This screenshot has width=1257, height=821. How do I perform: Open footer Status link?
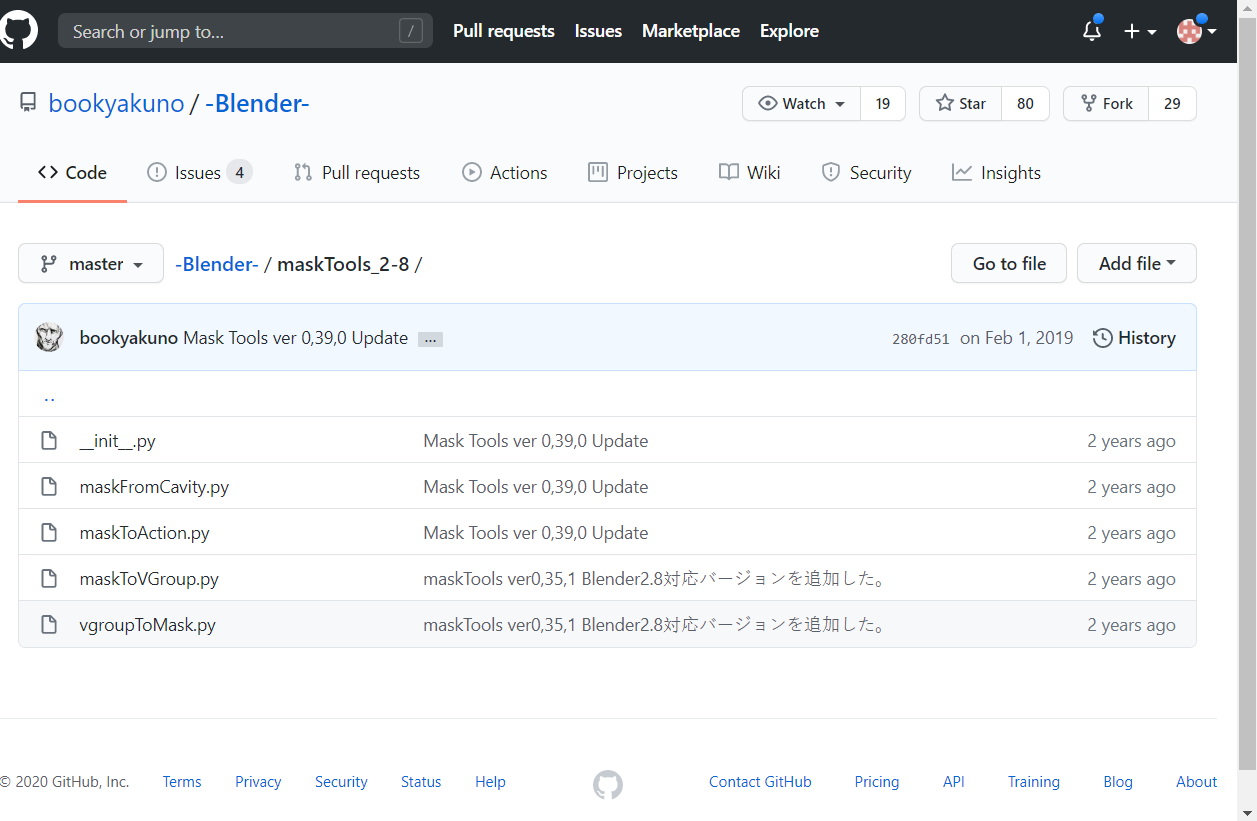[421, 782]
